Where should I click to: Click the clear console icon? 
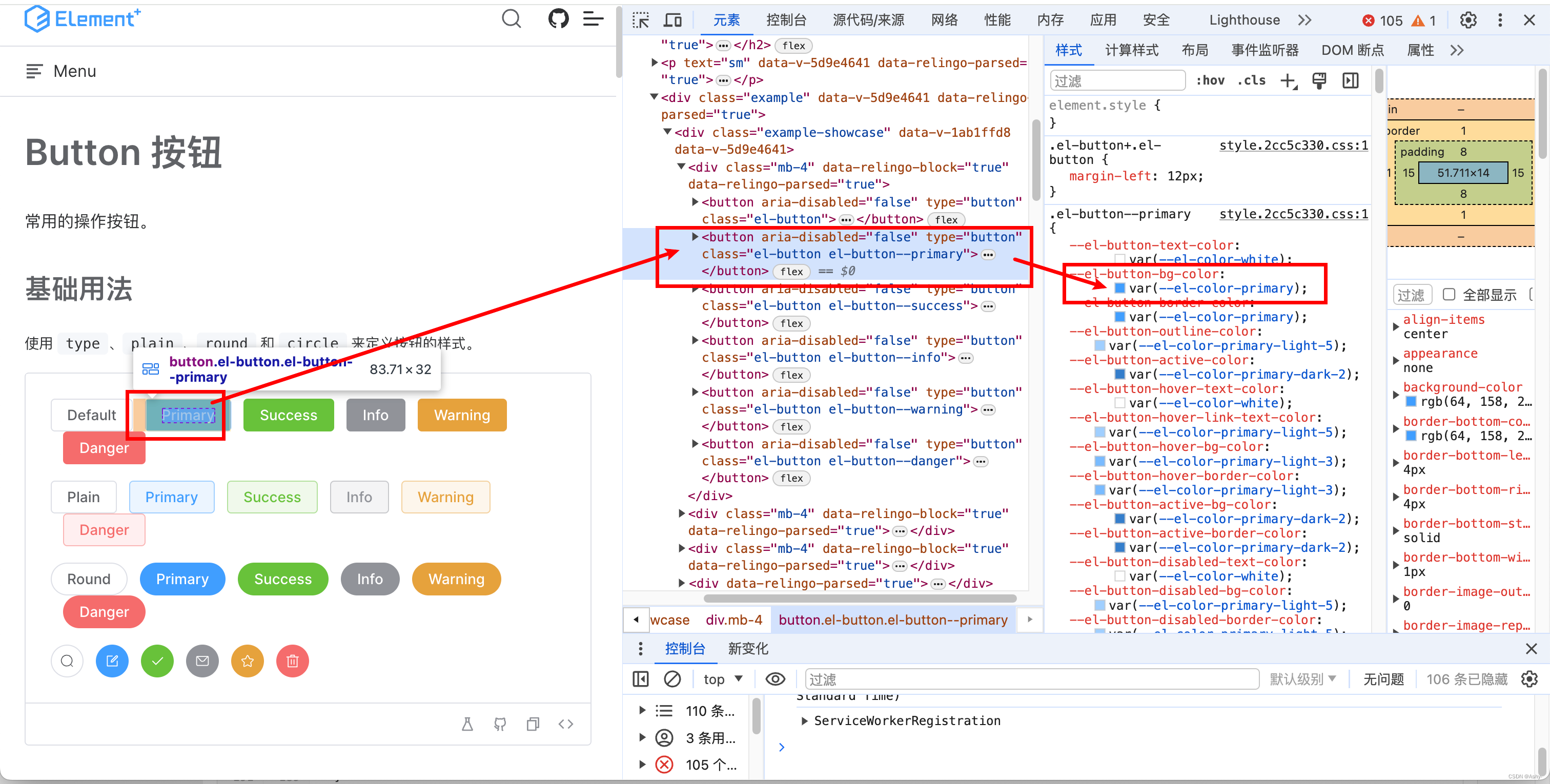pyautogui.click(x=671, y=679)
